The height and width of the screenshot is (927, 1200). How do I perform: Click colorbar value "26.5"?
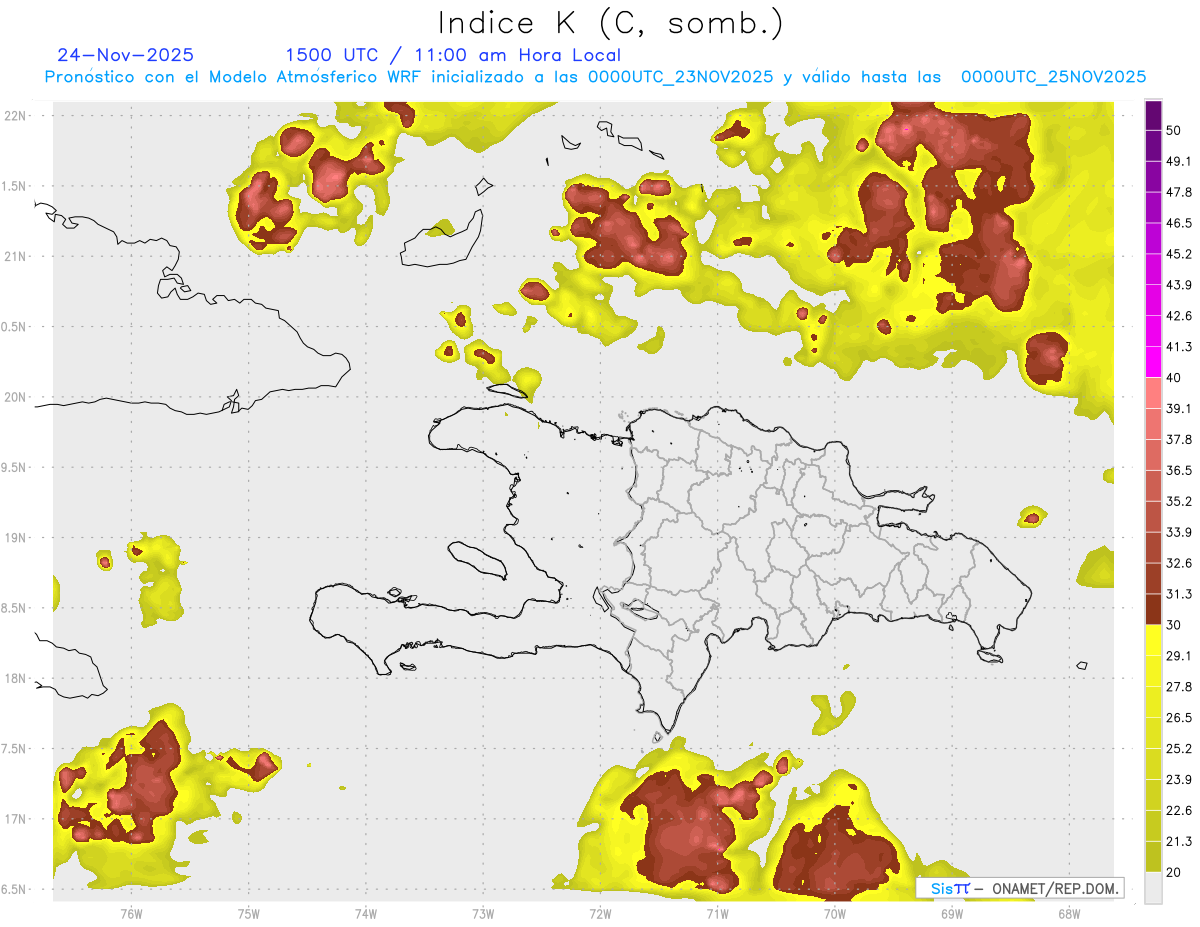1178,717
